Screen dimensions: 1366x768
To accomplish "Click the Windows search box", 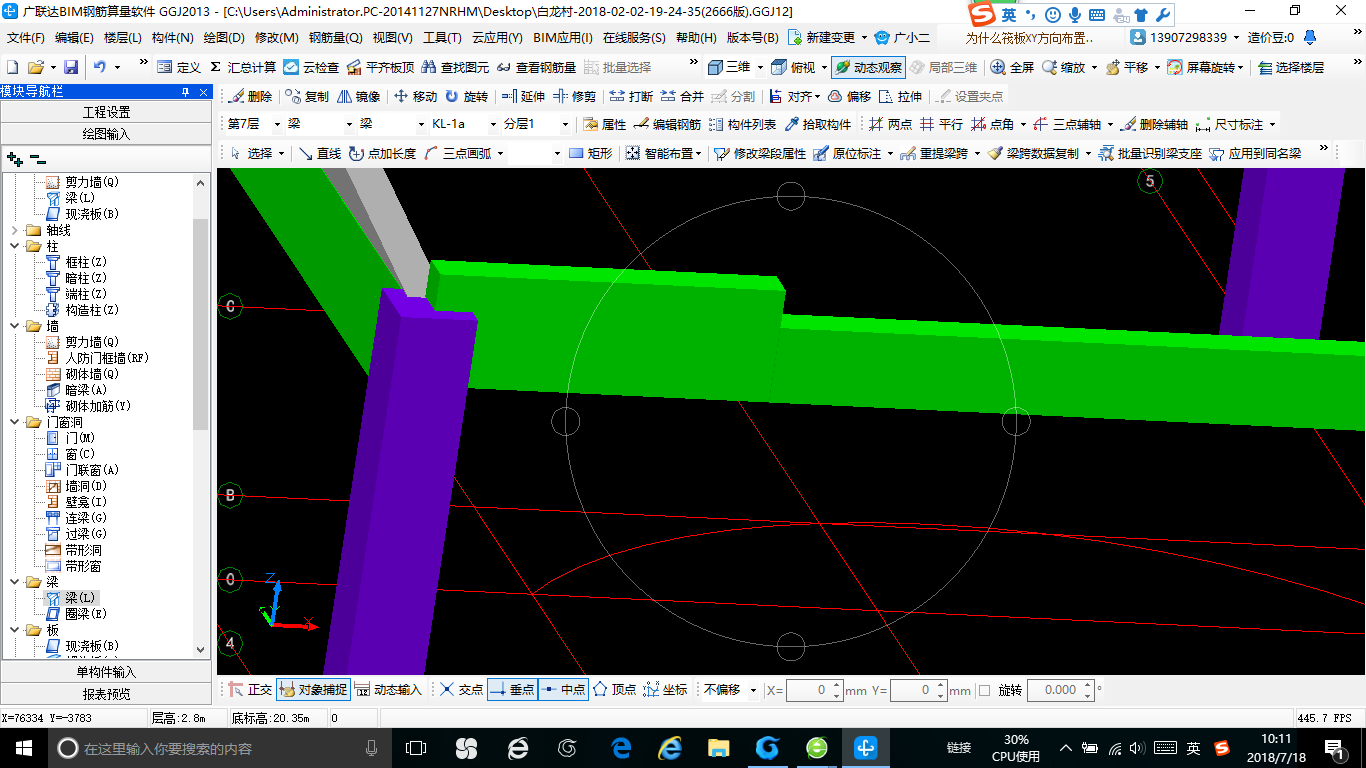I will pos(218,748).
